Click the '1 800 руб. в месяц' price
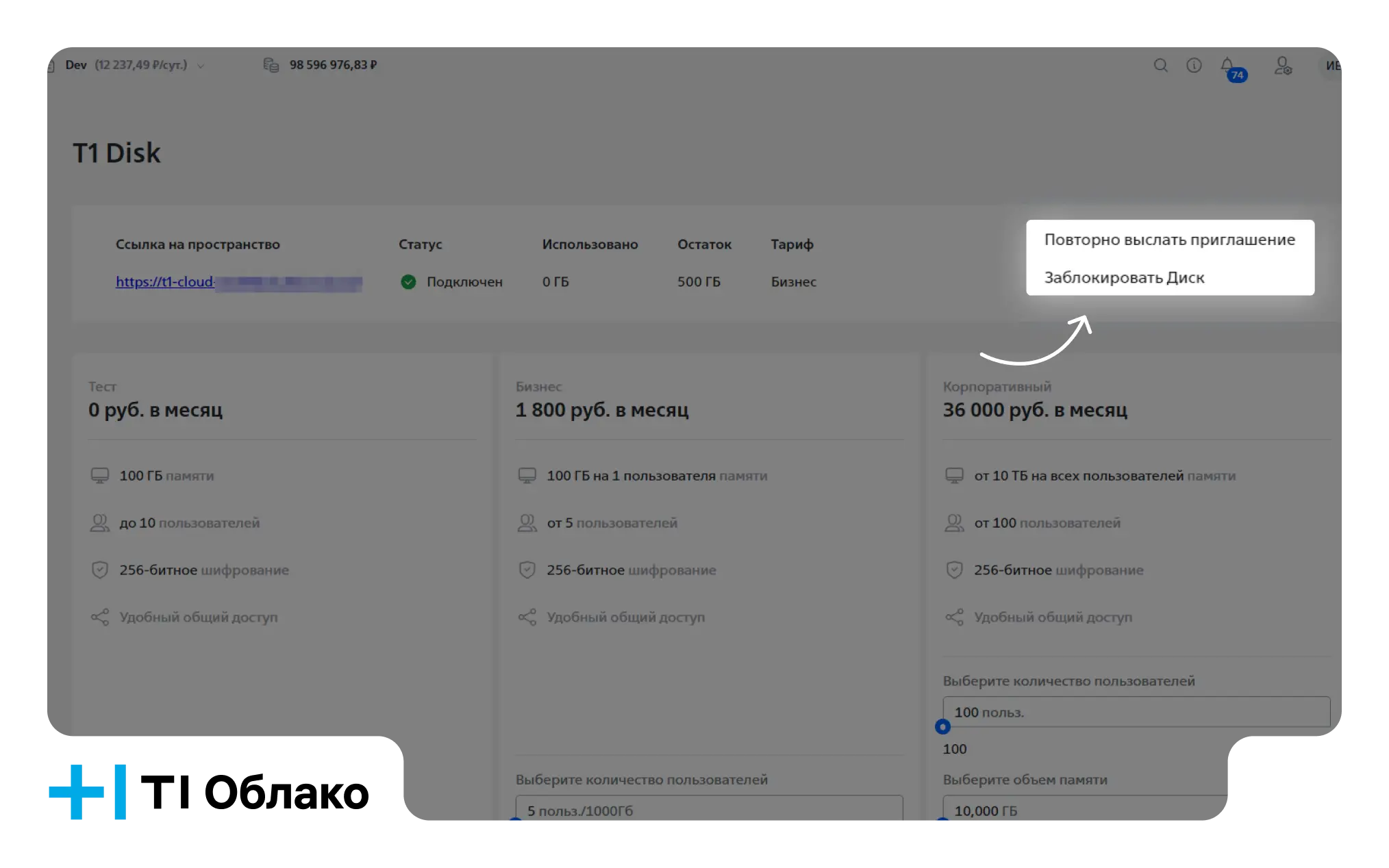The image size is (1389, 868). pos(602,410)
